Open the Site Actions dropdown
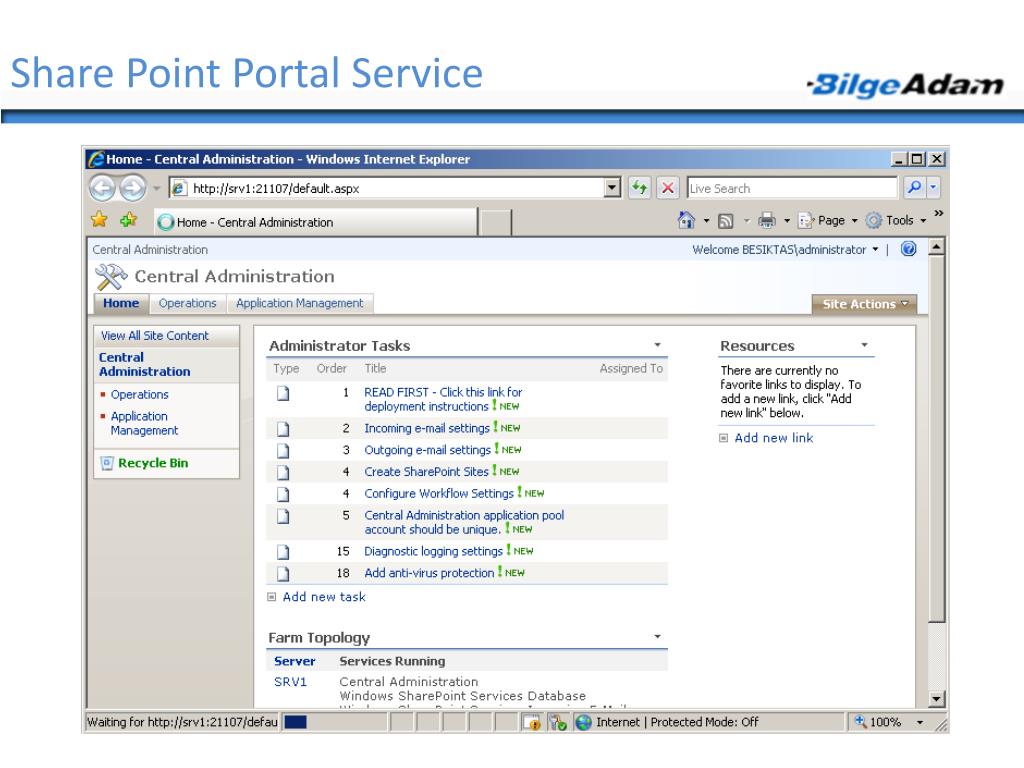 point(865,304)
